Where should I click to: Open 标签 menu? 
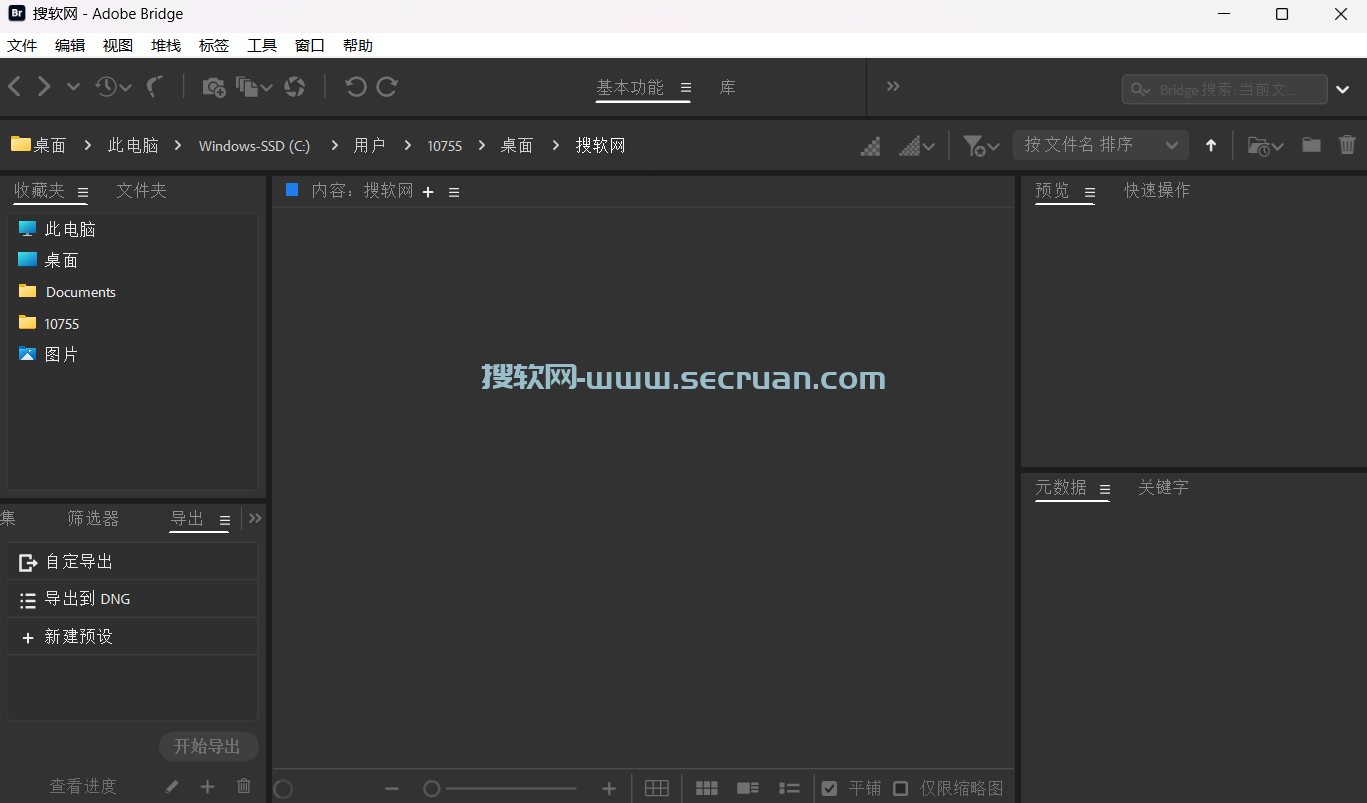(x=214, y=45)
